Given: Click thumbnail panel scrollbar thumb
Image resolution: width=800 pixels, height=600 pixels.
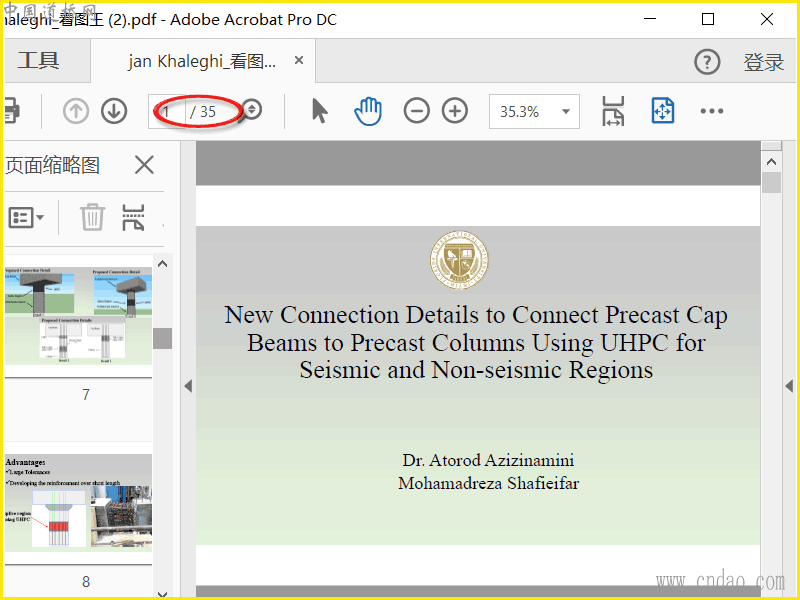Looking at the screenshot, I should click(163, 339).
